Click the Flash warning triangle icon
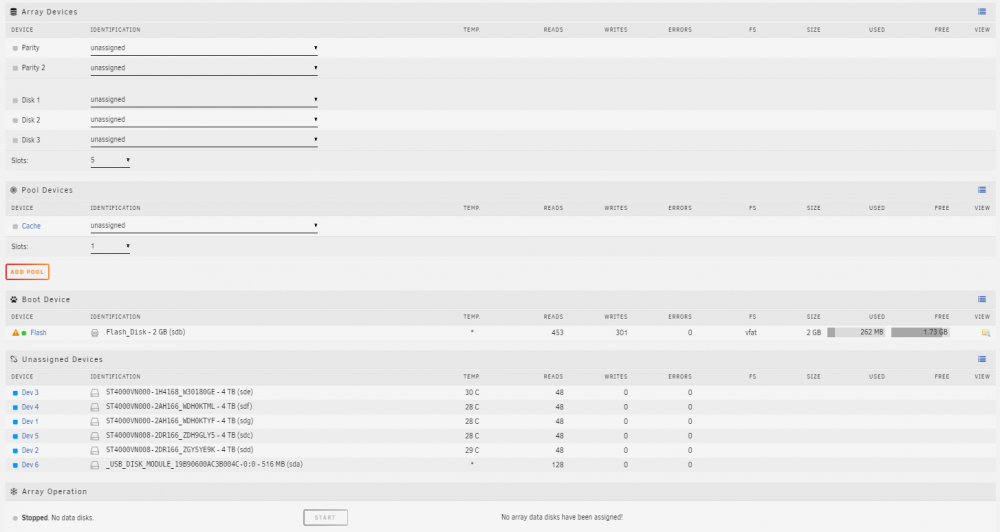This screenshot has width=1000, height=532. coord(16,332)
